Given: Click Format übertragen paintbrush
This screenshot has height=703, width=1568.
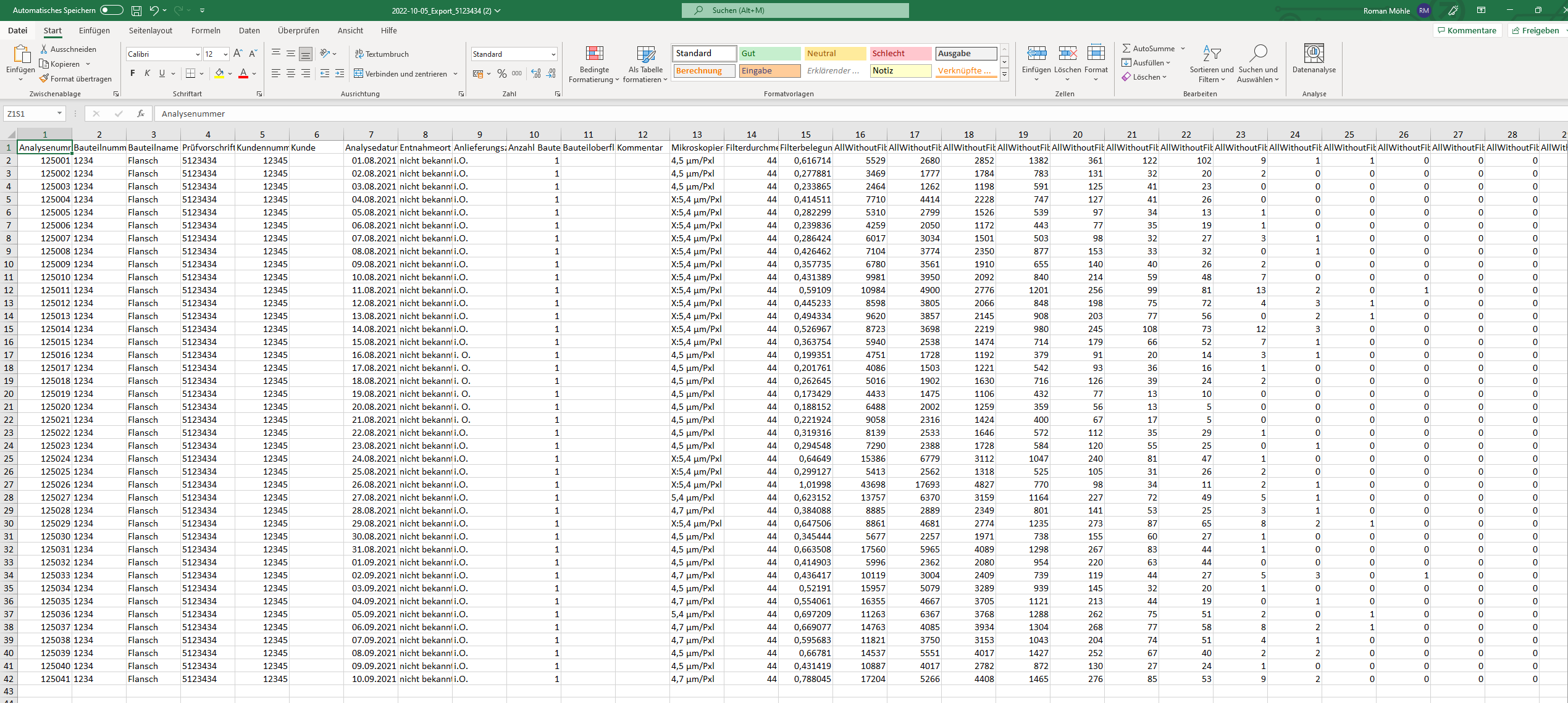Looking at the screenshot, I should [75, 79].
